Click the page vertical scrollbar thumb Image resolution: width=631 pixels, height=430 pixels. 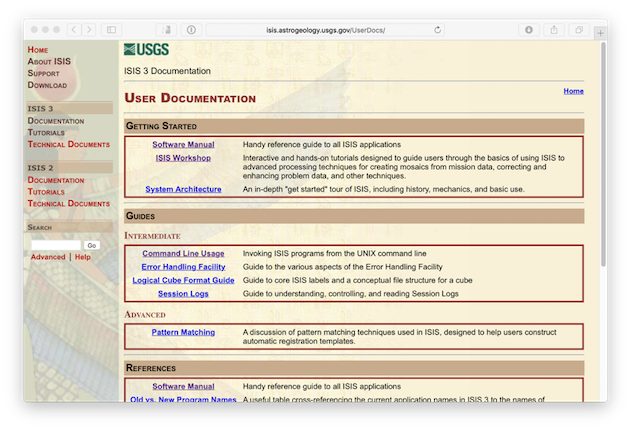click(603, 154)
